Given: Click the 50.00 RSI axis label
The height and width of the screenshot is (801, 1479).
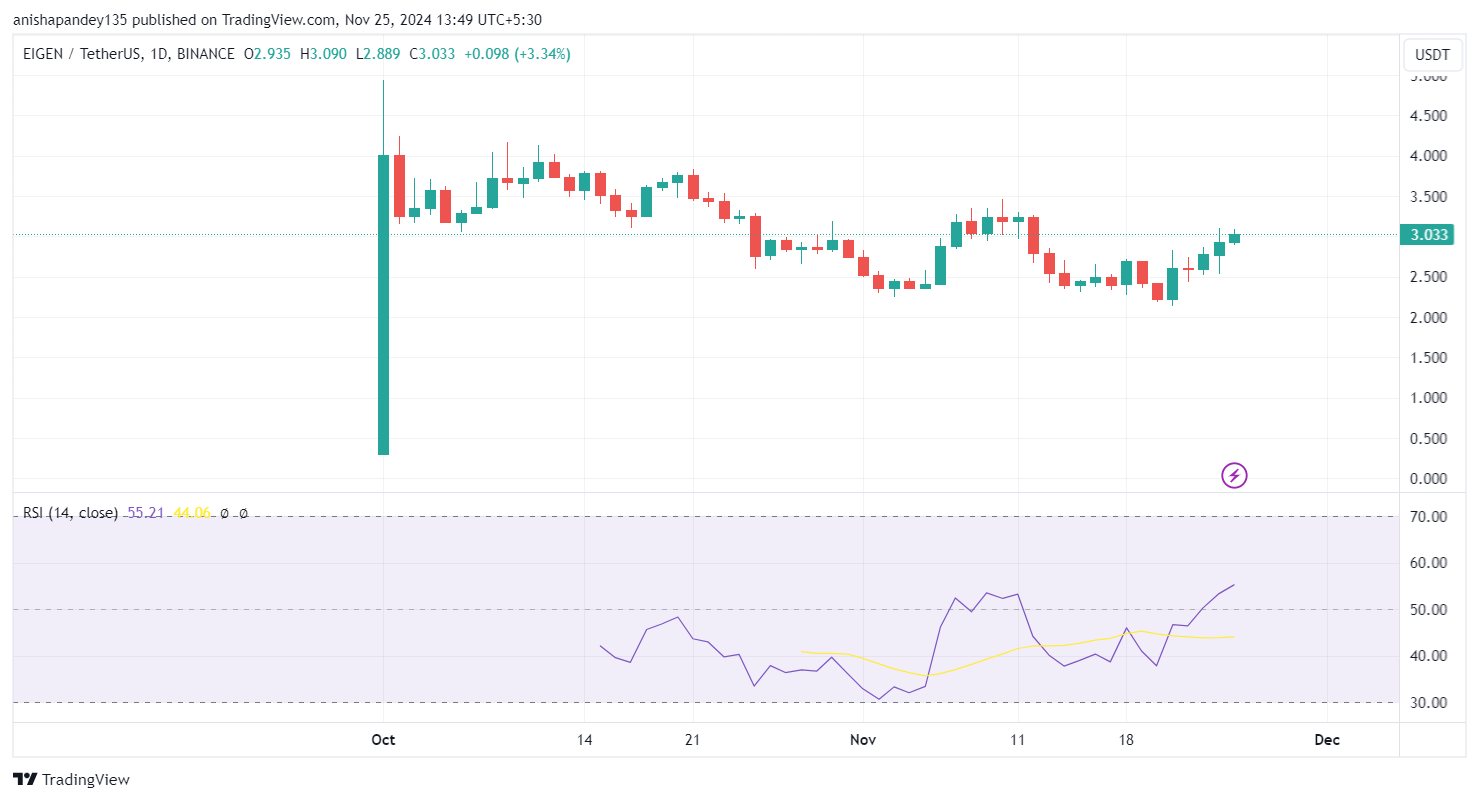Looking at the screenshot, I should tap(1428, 610).
